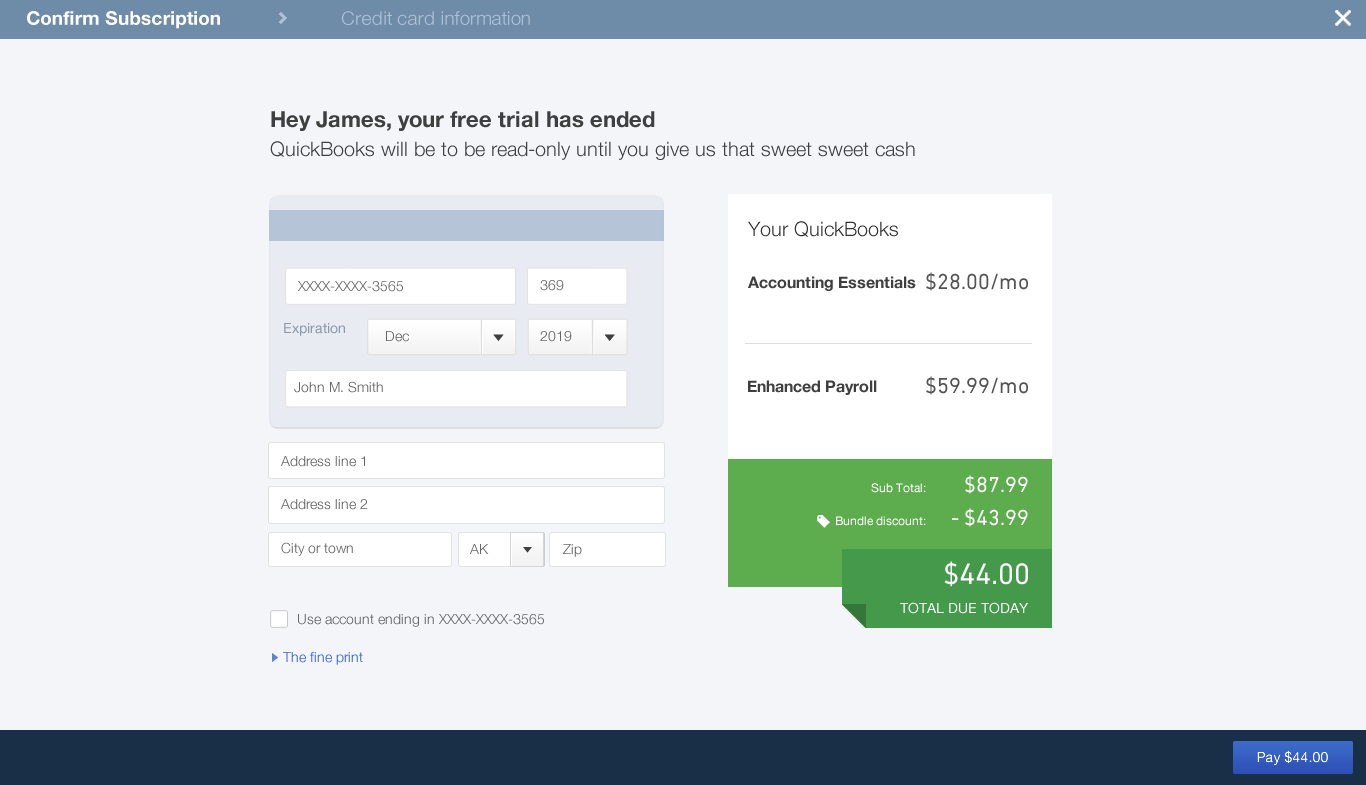The height and width of the screenshot is (785, 1366).
Task: Click the security code field showing 369
Action: point(577,286)
